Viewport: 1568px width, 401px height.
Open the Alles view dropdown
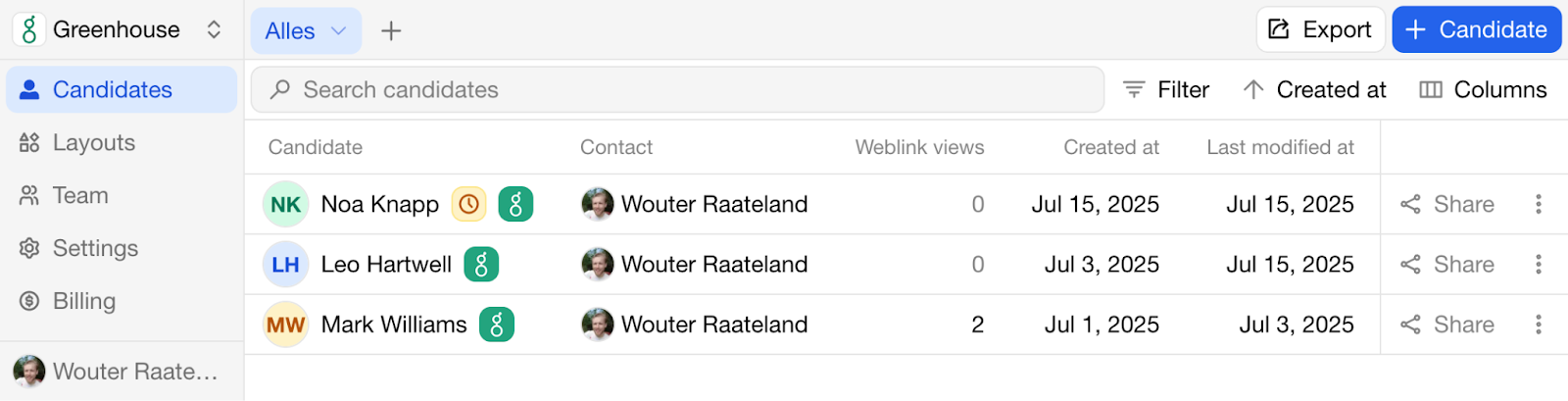point(306,30)
